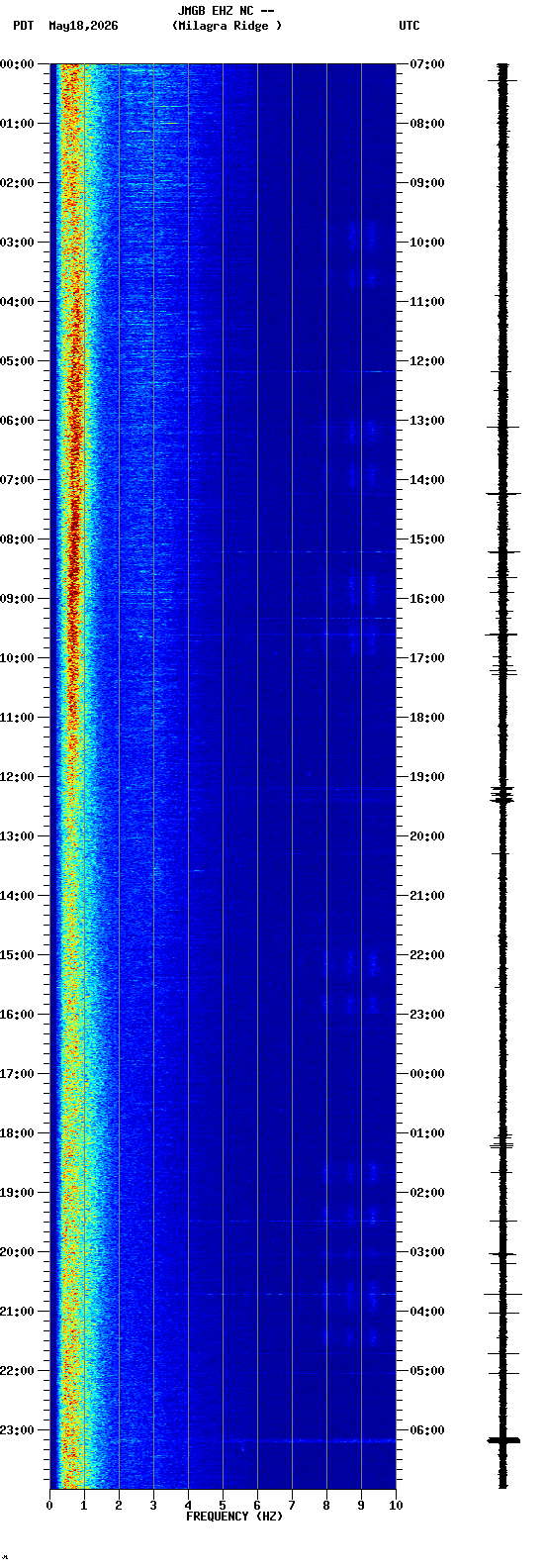Click the seismogram spike cluster near 19:00 UTC
Viewport: 546px width, 1568px height.
502,794
